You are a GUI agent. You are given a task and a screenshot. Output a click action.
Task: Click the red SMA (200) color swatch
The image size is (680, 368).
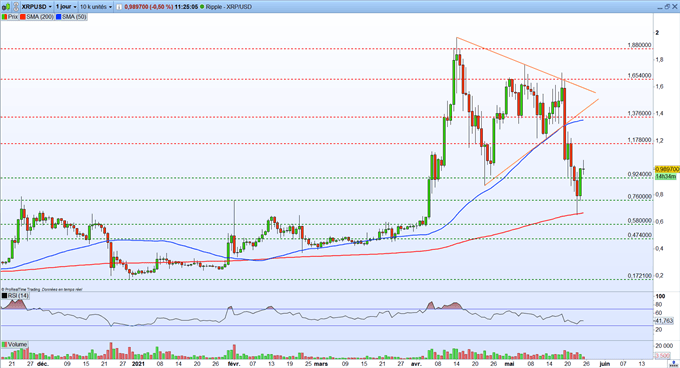23,17
